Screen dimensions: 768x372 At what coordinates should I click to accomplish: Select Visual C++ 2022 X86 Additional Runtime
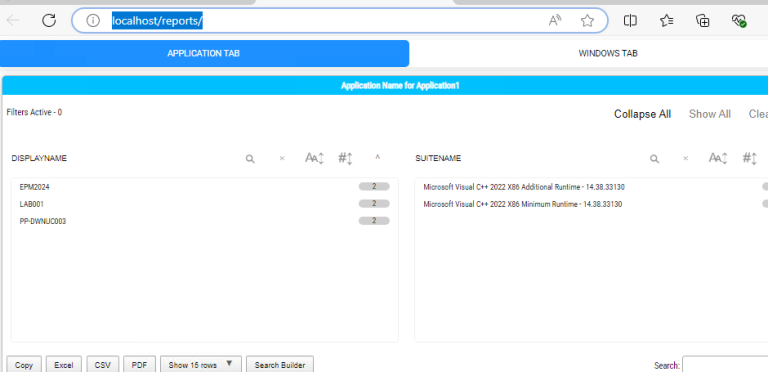point(524,187)
